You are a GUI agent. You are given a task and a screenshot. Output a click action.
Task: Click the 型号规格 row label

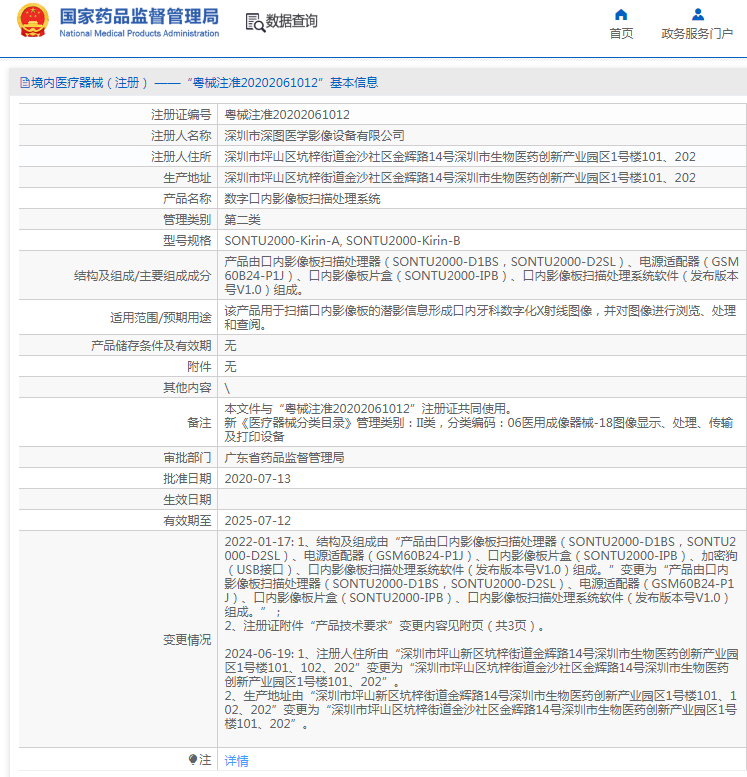[187, 241]
